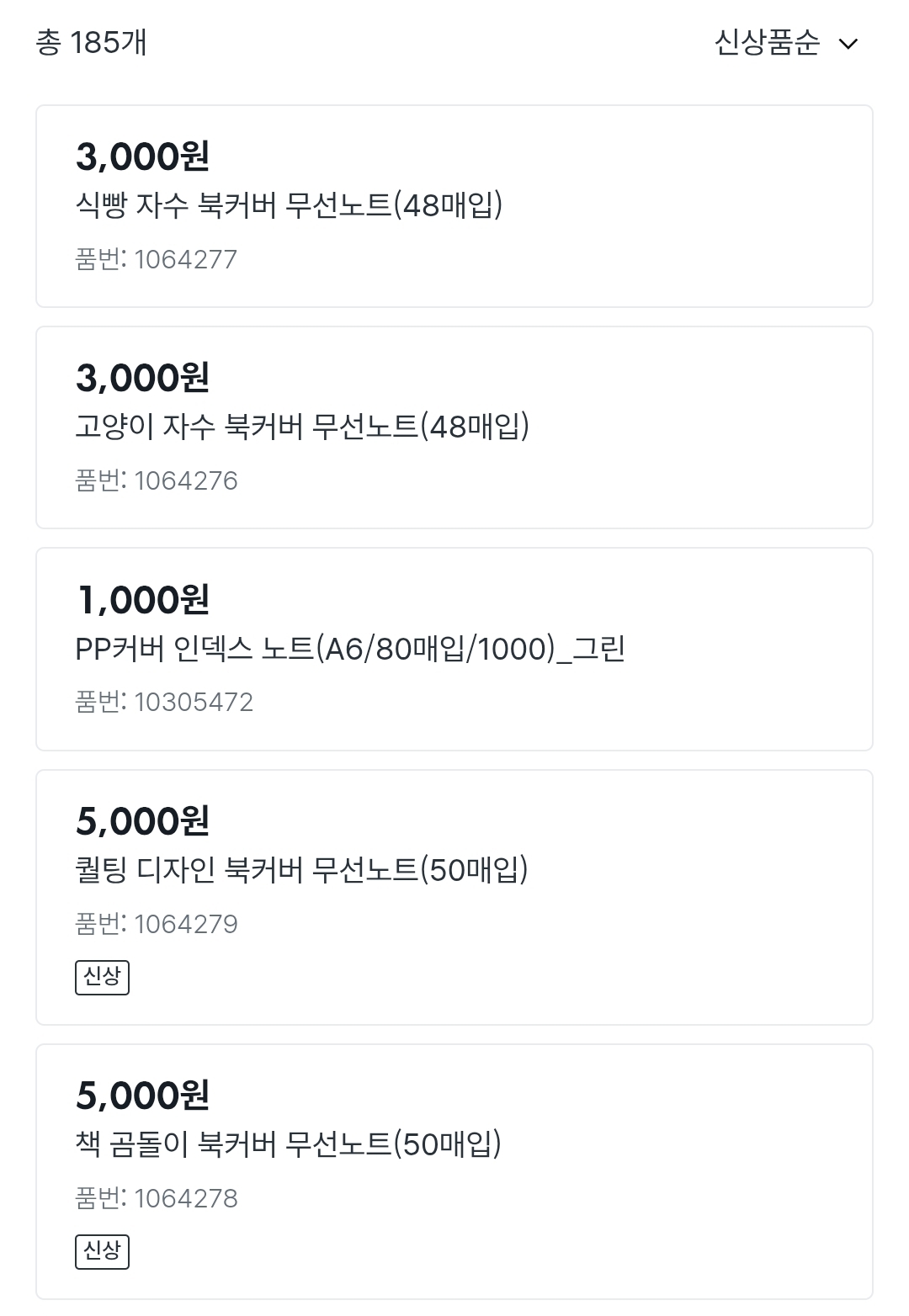Image resolution: width=909 pixels, height=1316 pixels.
Task: Click the 3,000원 price of 고양이 notebook
Action: click(142, 378)
